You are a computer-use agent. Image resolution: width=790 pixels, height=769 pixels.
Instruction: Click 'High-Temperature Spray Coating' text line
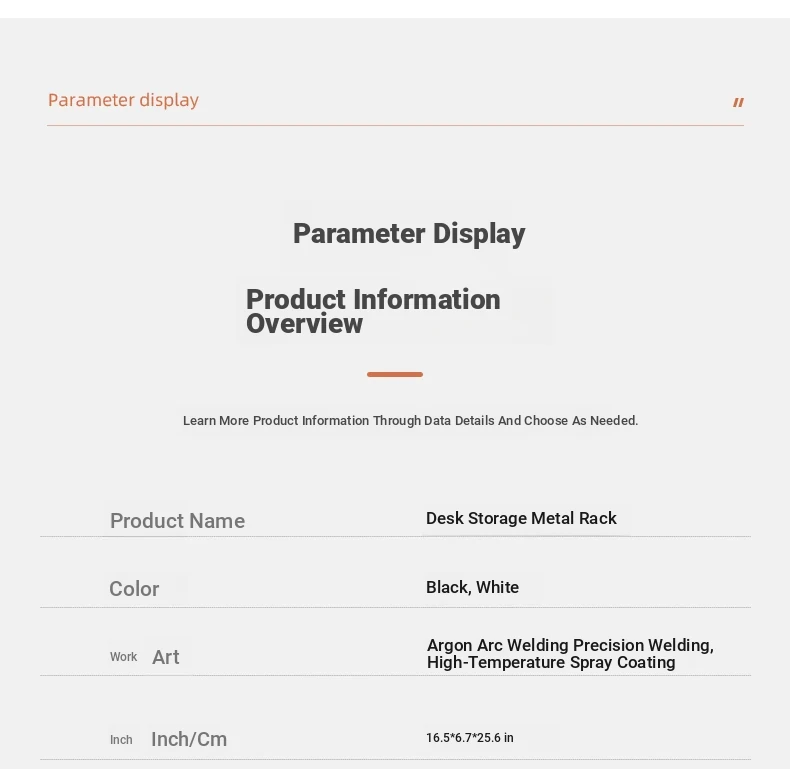[x=551, y=662]
